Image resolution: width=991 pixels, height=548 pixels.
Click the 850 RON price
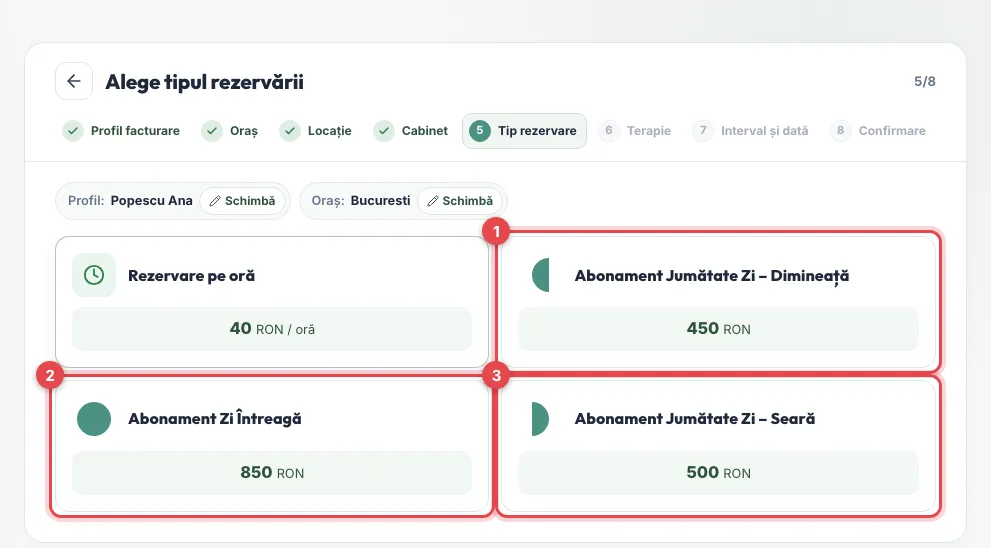[x=272, y=472]
